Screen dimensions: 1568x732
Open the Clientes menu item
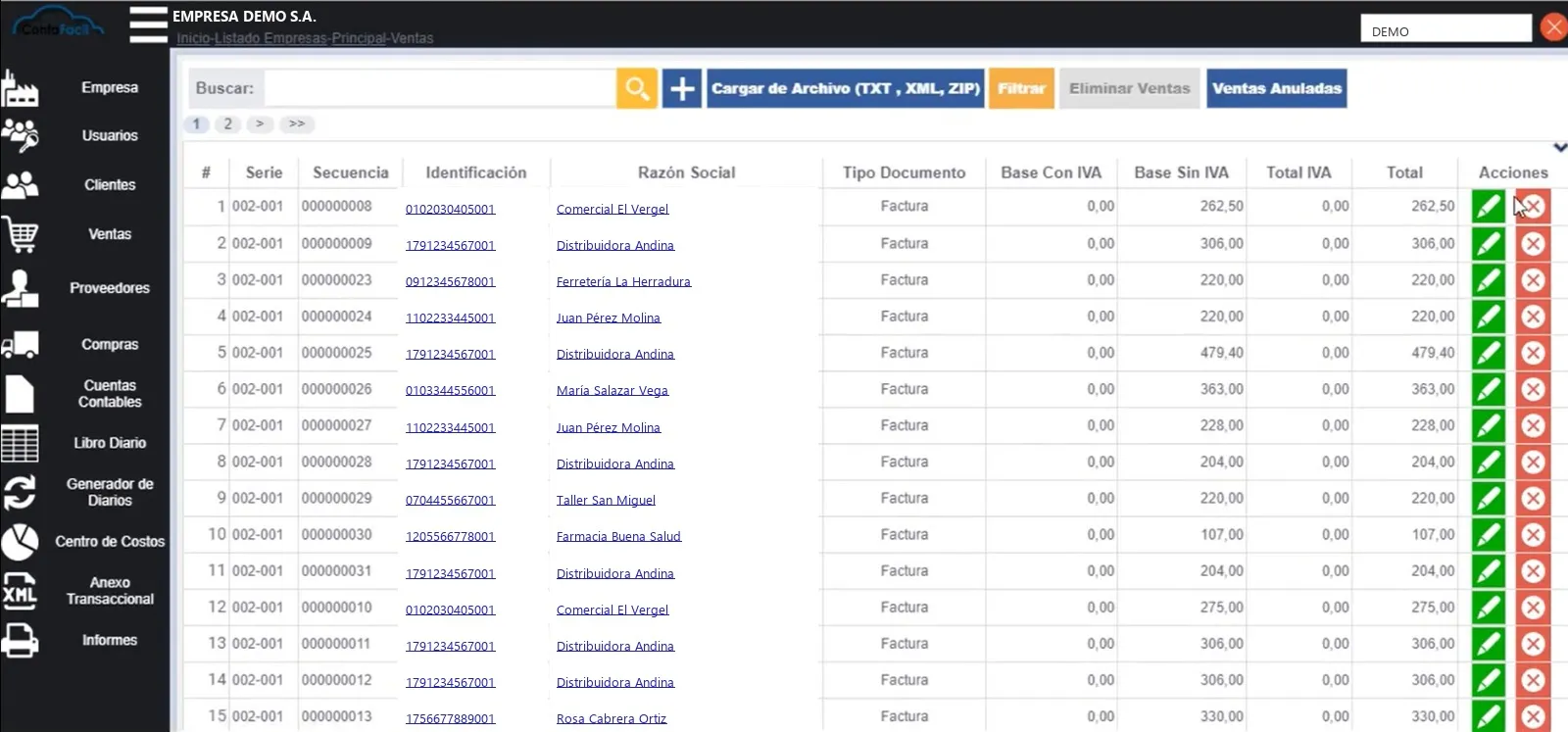[110, 184]
